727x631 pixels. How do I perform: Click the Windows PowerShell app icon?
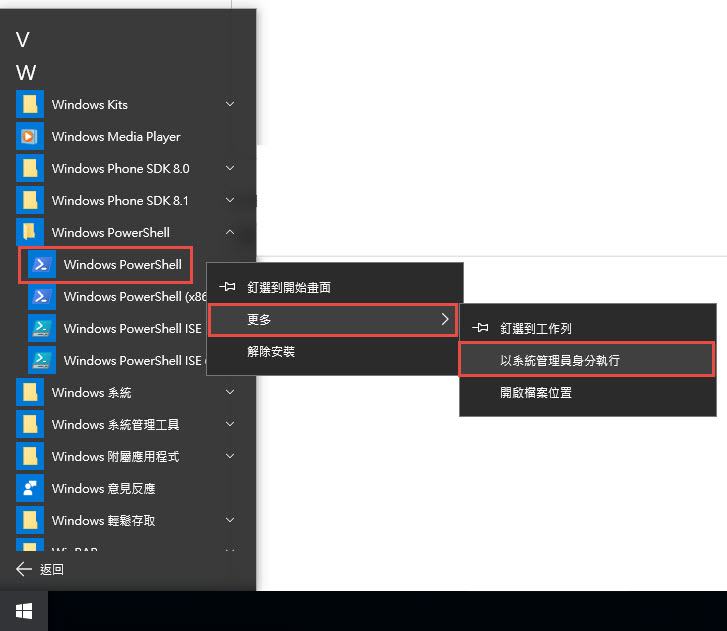tap(42, 264)
